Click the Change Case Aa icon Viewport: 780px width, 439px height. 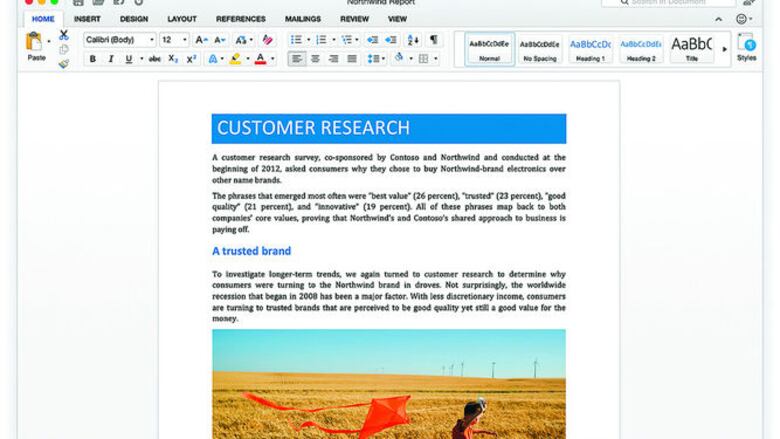click(x=241, y=40)
